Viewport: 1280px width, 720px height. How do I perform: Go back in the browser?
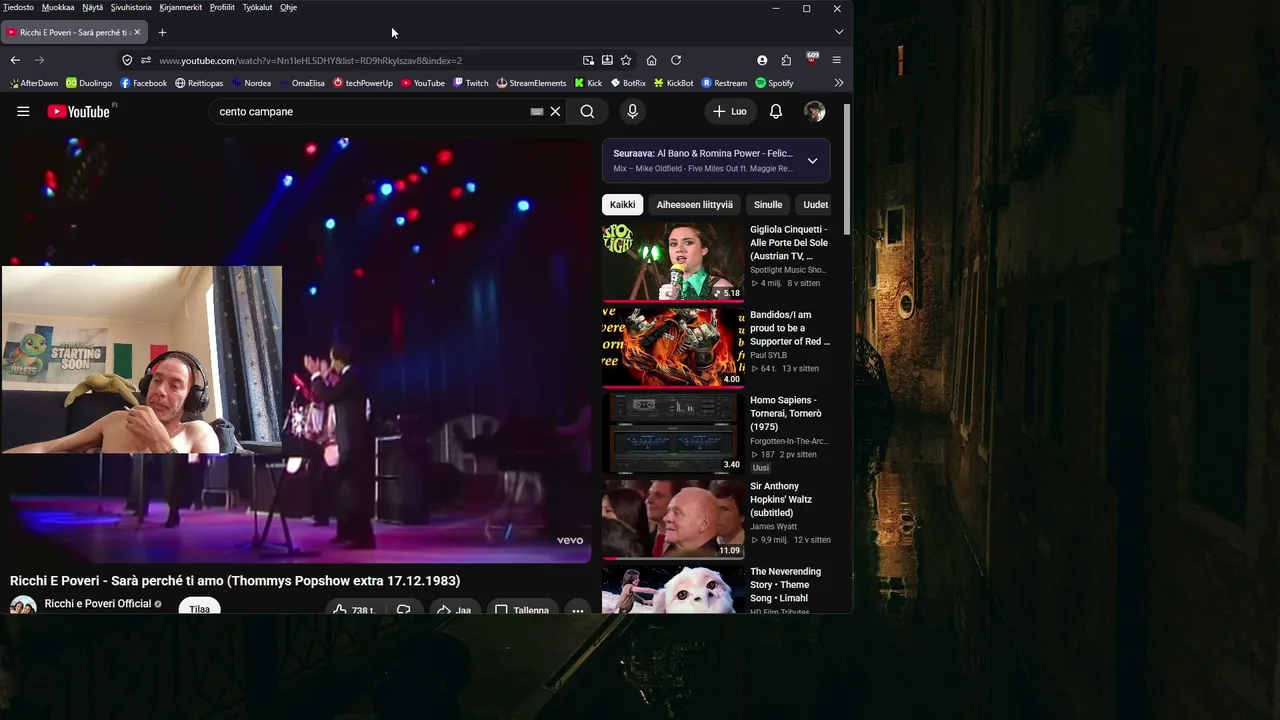tap(15, 60)
